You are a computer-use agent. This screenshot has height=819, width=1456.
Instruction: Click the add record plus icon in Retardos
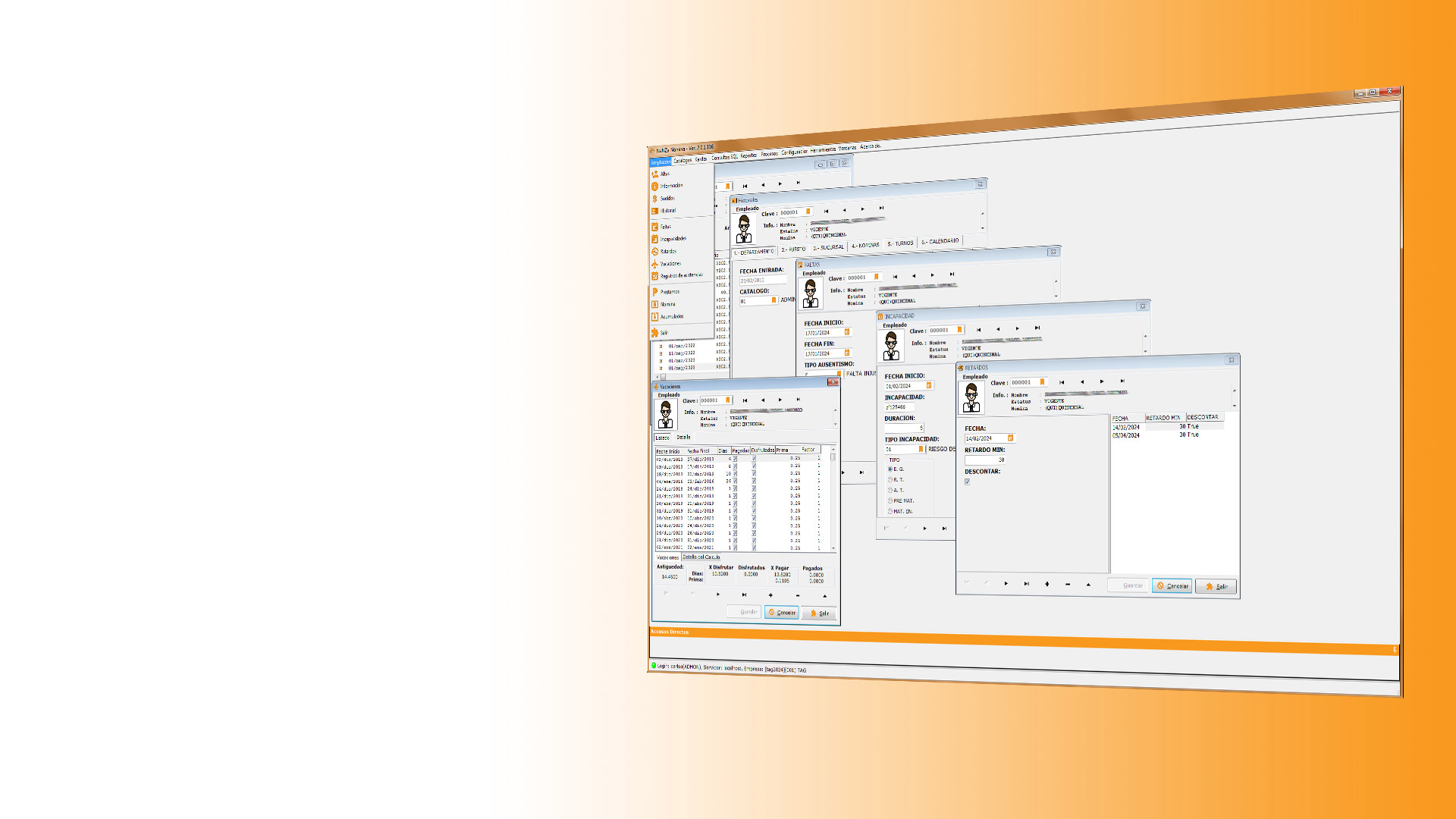(1047, 584)
